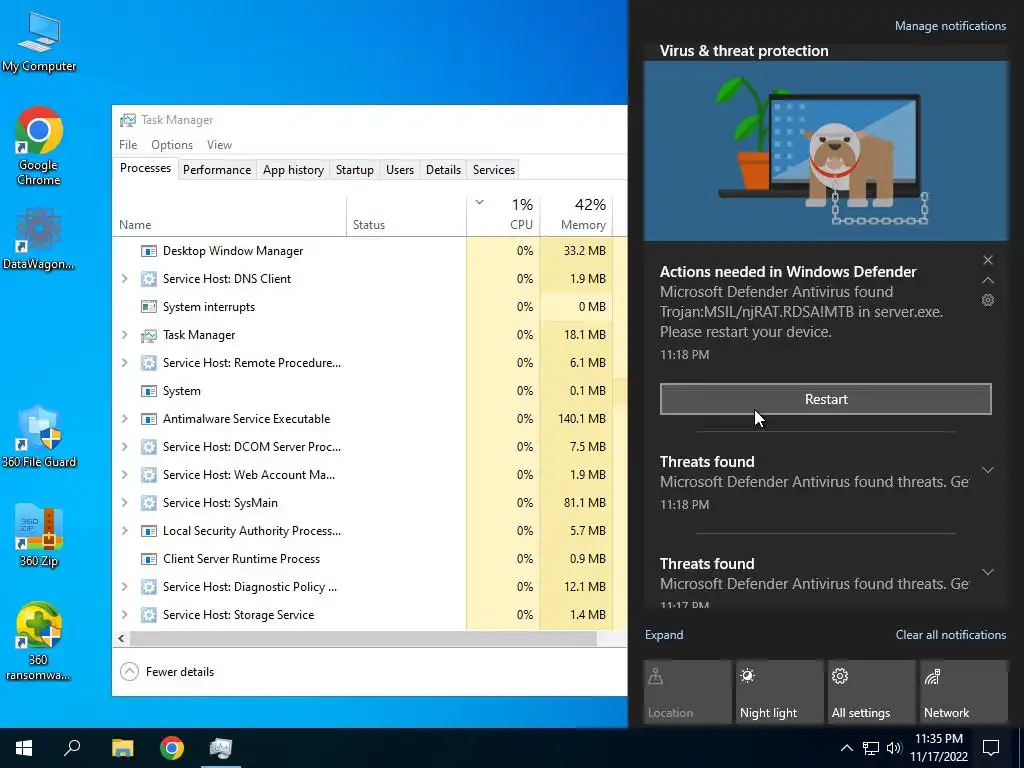This screenshot has height=768, width=1024.
Task: Open All settings quick action tile
Action: pos(872,692)
